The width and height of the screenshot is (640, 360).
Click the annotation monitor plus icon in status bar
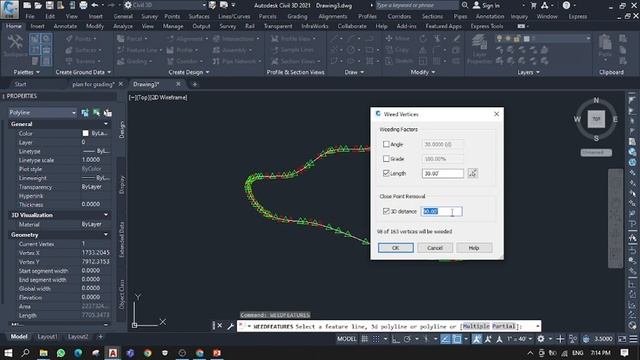tap(560, 339)
